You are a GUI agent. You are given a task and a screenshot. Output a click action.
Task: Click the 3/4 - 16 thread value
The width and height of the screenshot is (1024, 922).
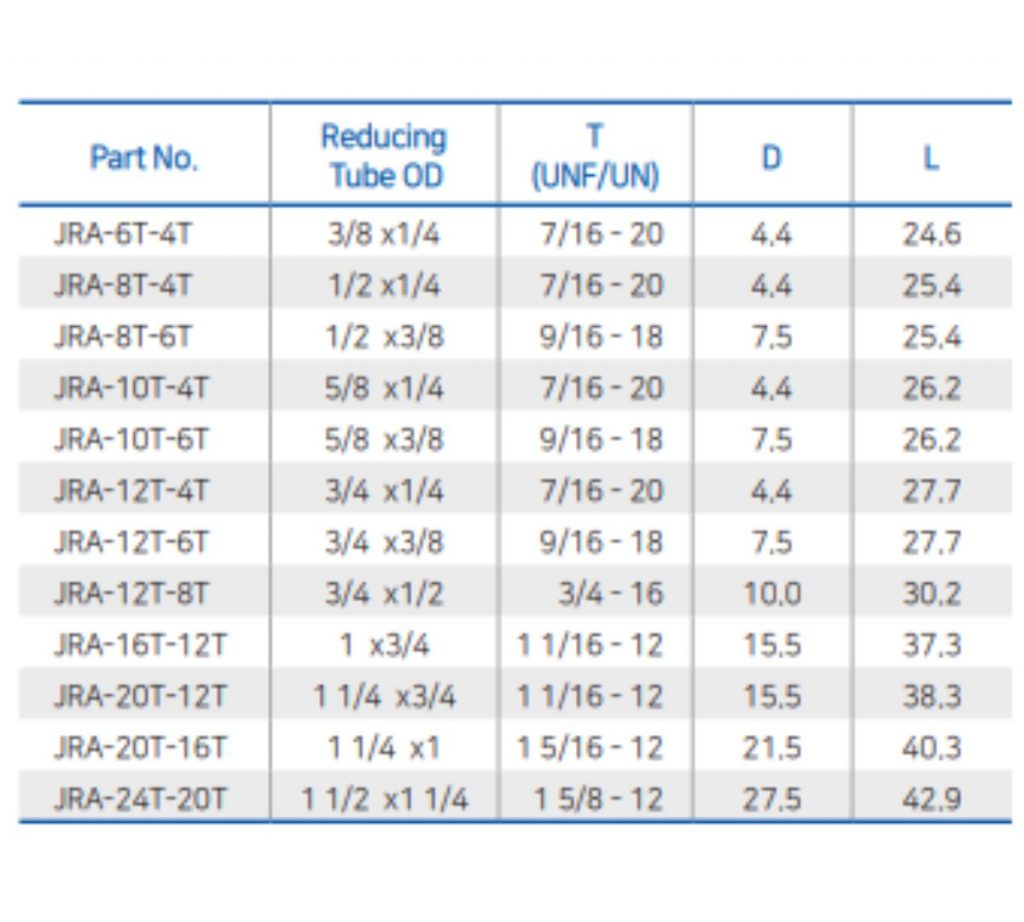pyautogui.click(x=611, y=594)
